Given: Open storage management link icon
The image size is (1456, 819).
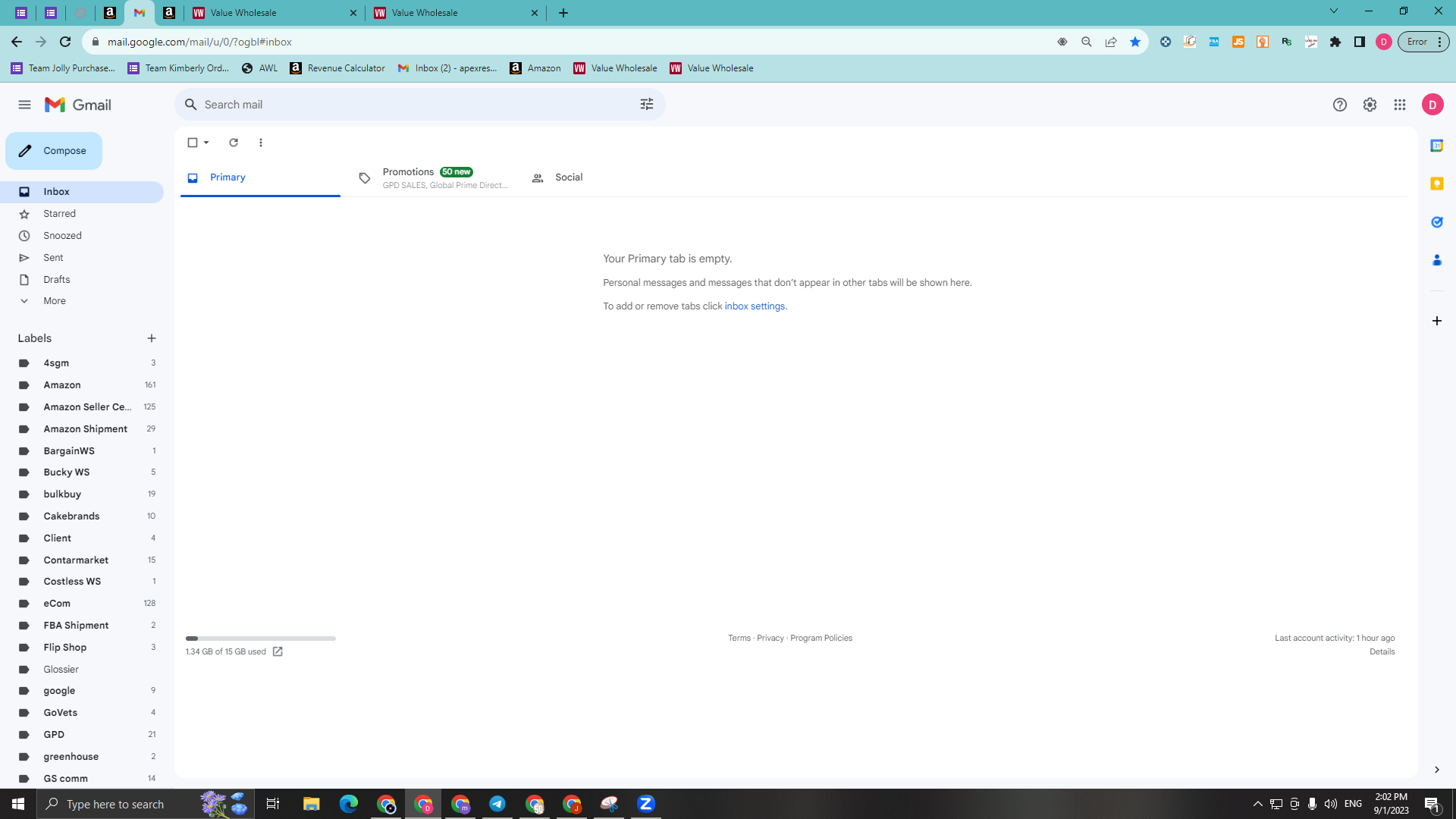Looking at the screenshot, I should (x=278, y=651).
